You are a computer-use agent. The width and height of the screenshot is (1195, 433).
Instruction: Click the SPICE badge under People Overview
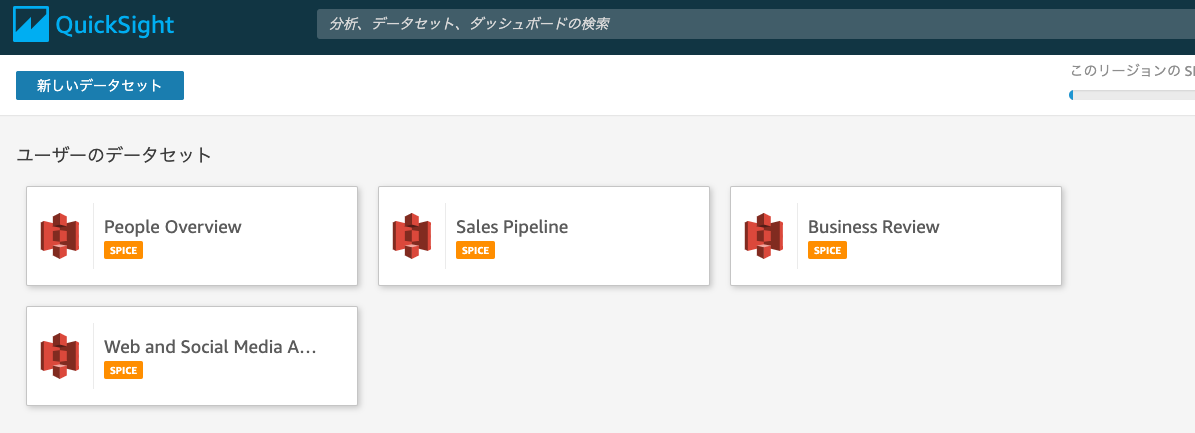[123, 250]
